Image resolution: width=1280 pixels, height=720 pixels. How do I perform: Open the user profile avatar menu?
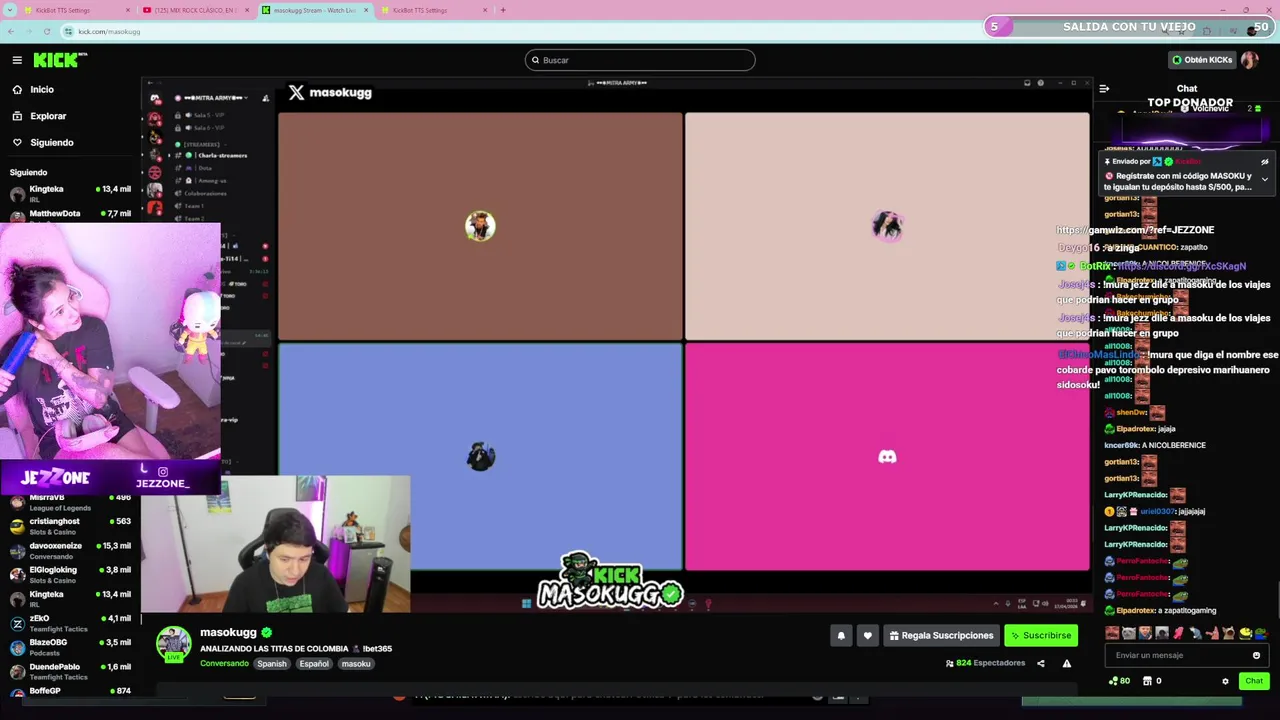1250,60
